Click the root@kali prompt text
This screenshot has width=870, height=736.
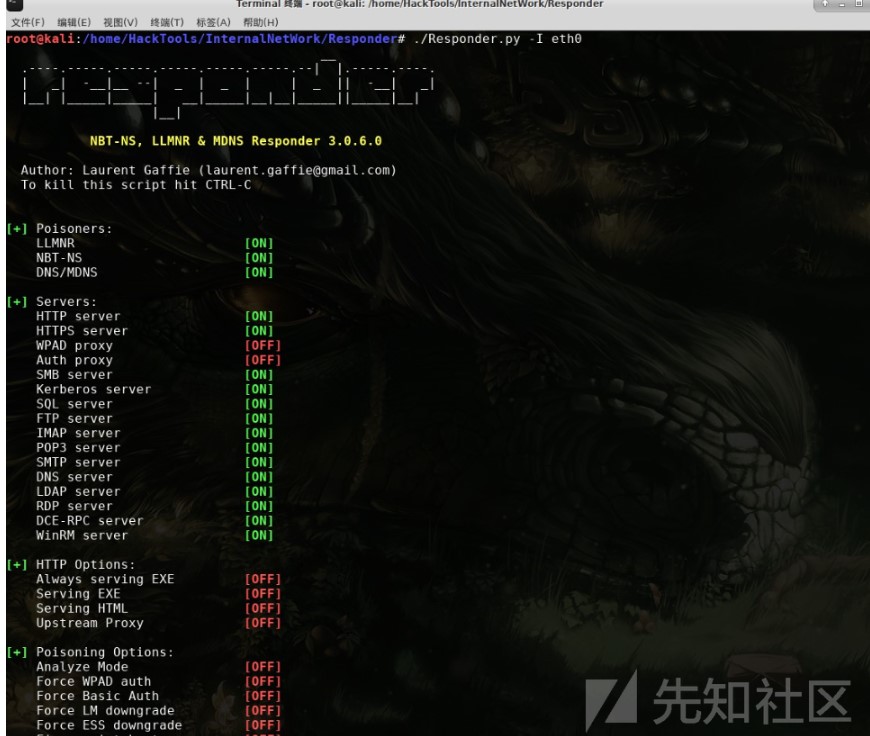(40, 39)
